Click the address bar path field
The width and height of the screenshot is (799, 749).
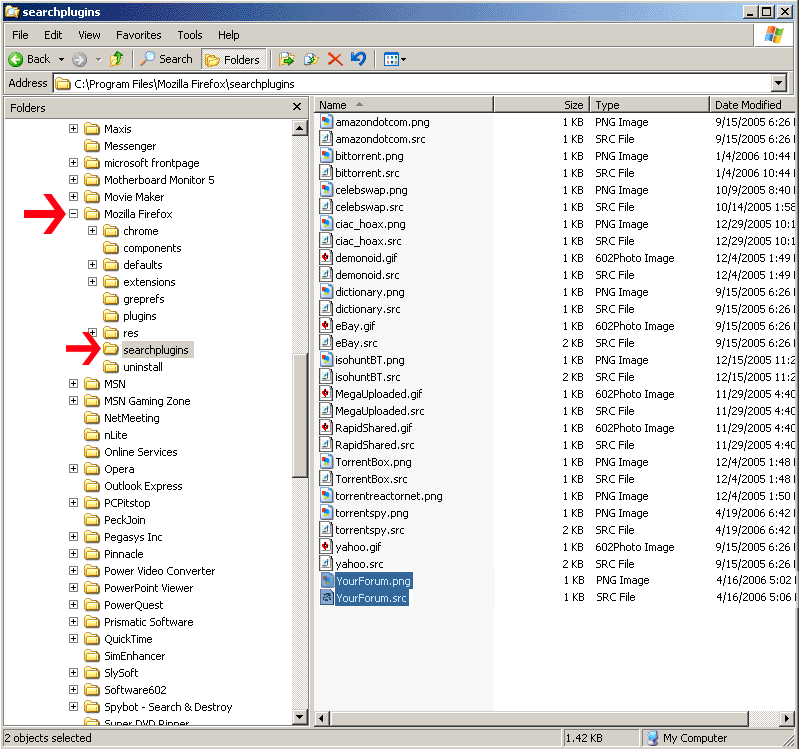pos(413,84)
